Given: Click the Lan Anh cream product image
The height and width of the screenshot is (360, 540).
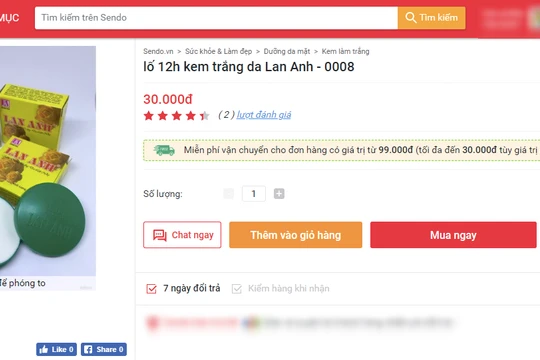Looking at the screenshot, I should click(x=48, y=161).
